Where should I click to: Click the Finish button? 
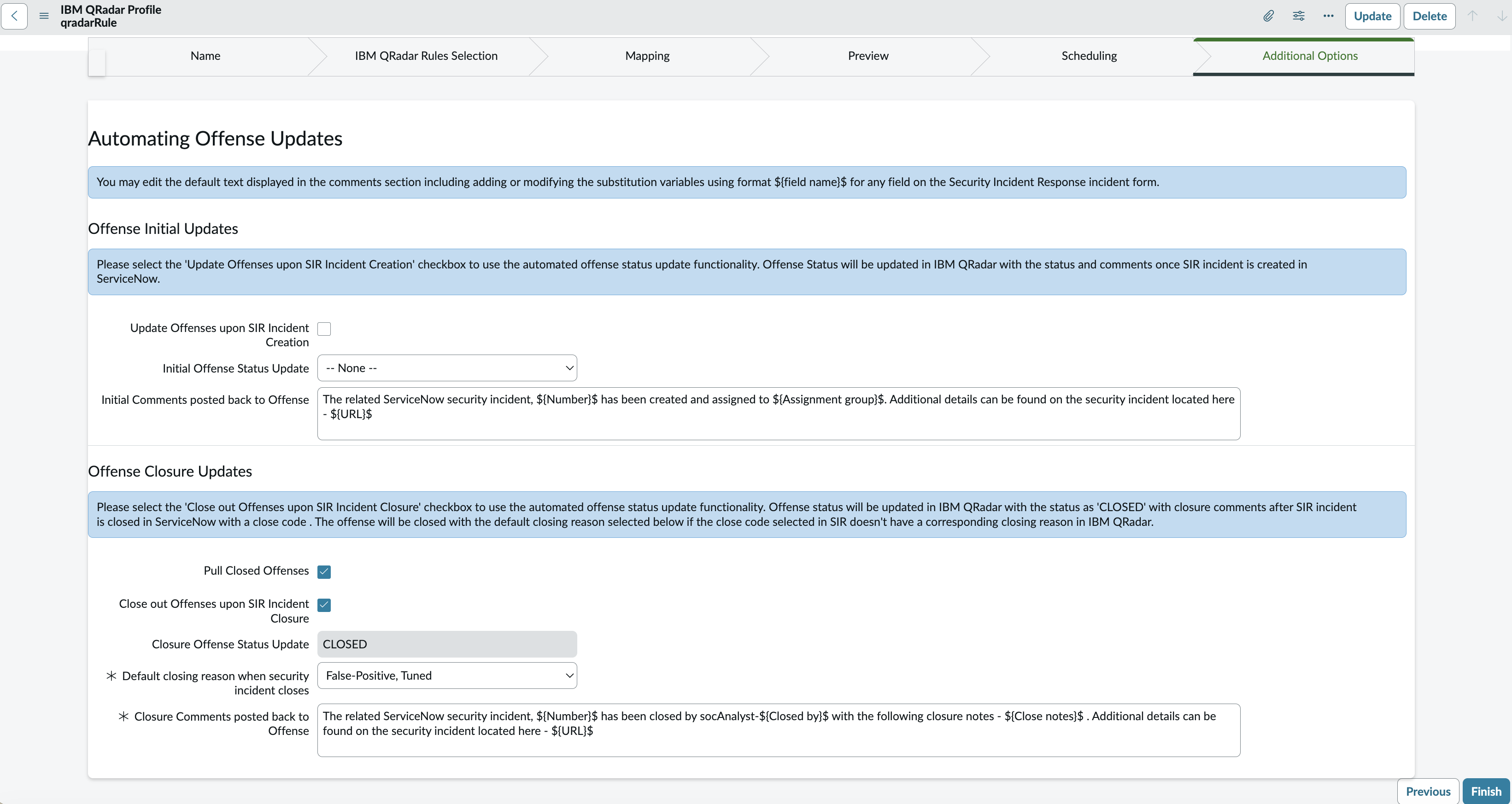click(x=1486, y=791)
